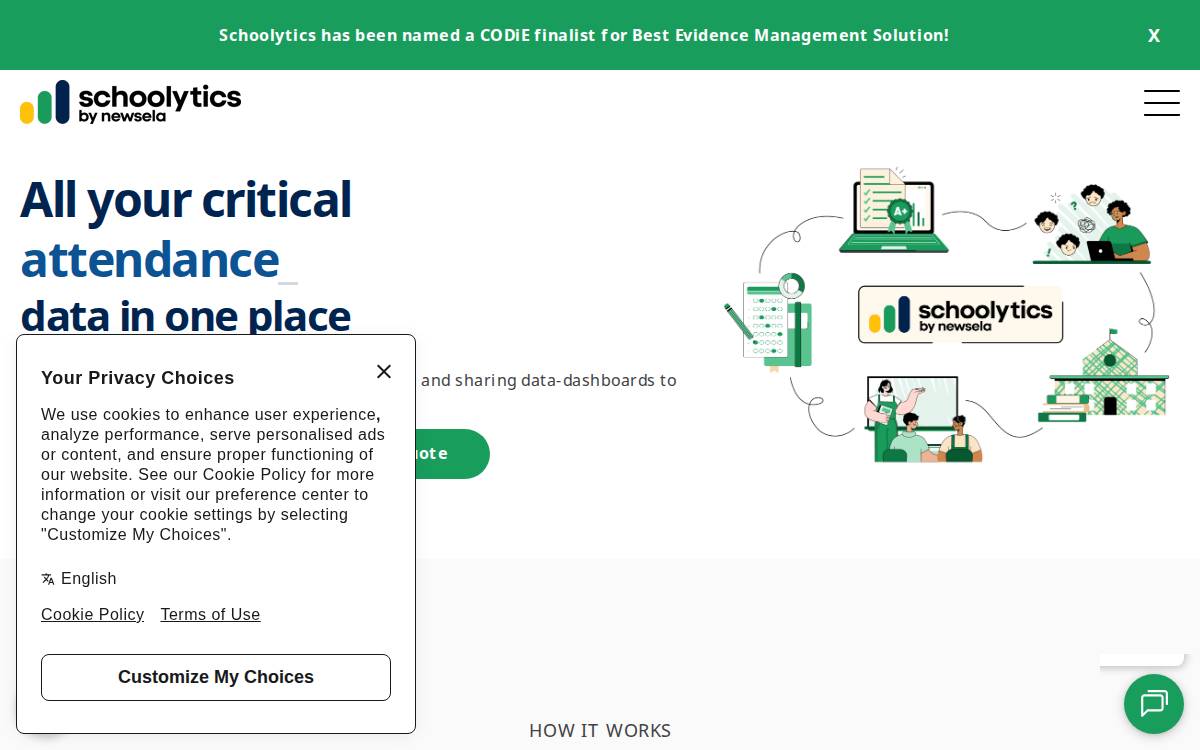Click the teacher at whiteboard illustration
The height and width of the screenshot is (750, 1200).
click(x=923, y=419)
